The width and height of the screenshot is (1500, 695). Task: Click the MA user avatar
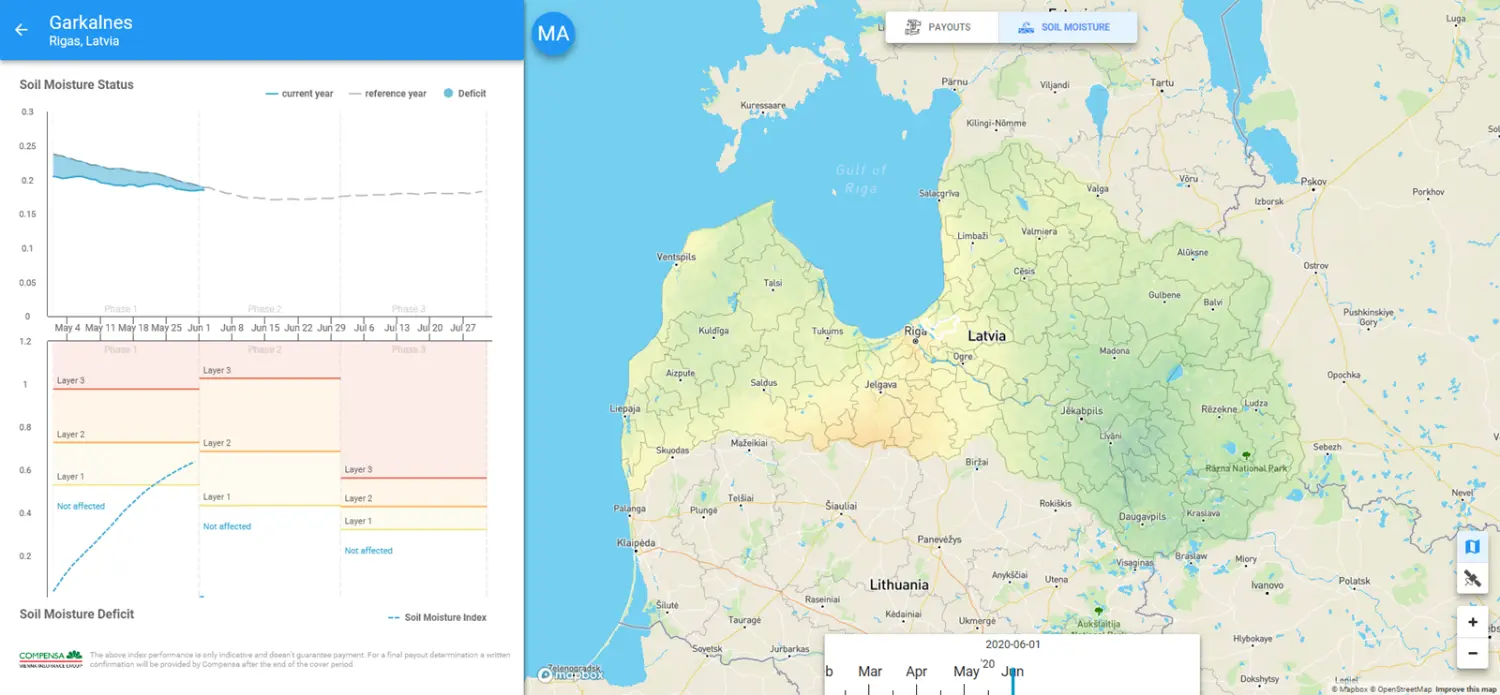click(554, 33)
